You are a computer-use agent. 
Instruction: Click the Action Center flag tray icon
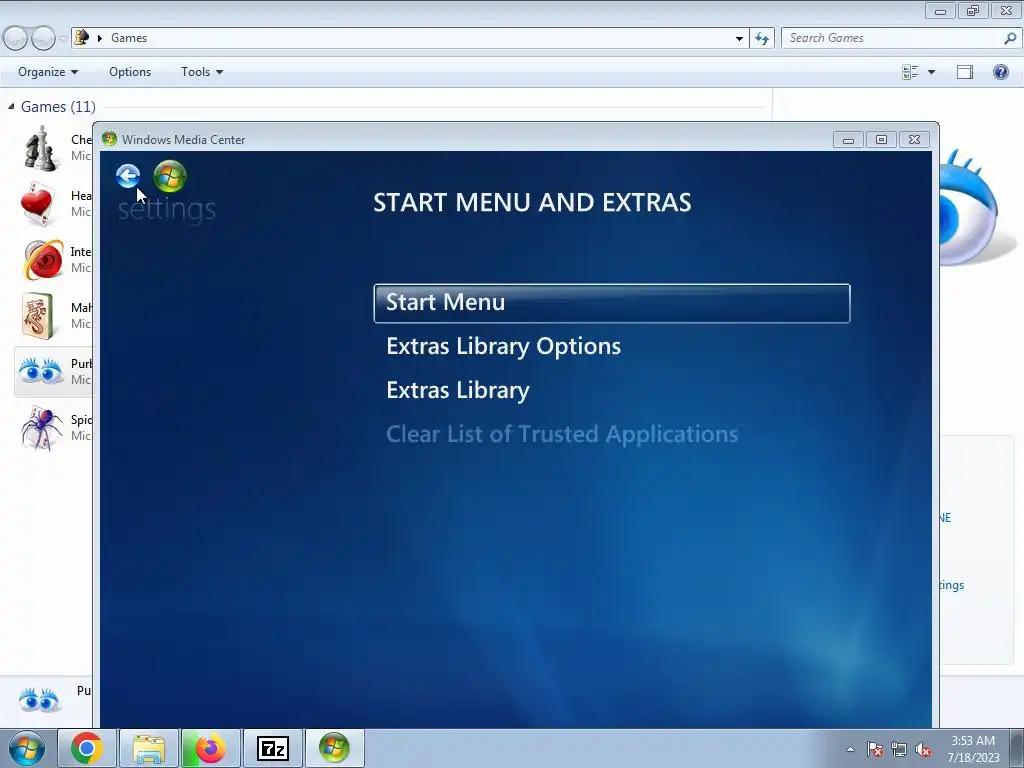point(874,749)
